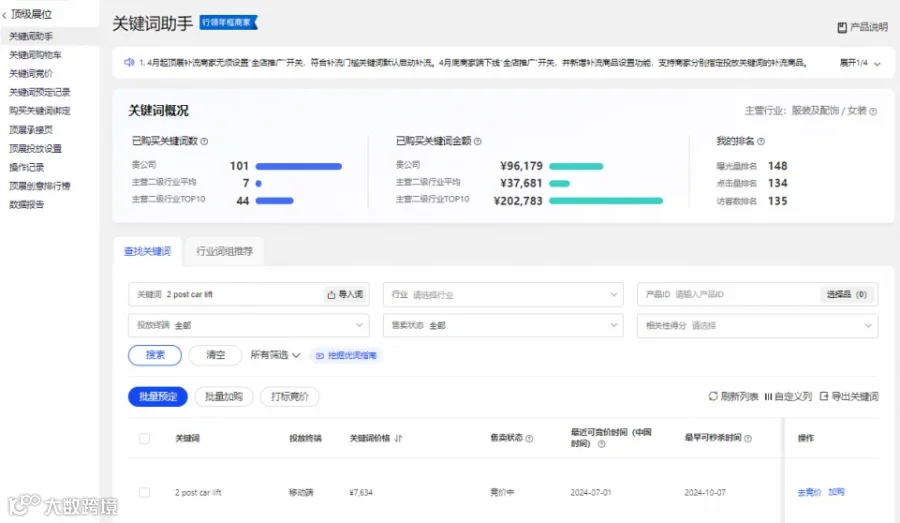The width and height of the screenshot is (900, 523).
Task: Click the 搜索 button
Action: [155, 355]
